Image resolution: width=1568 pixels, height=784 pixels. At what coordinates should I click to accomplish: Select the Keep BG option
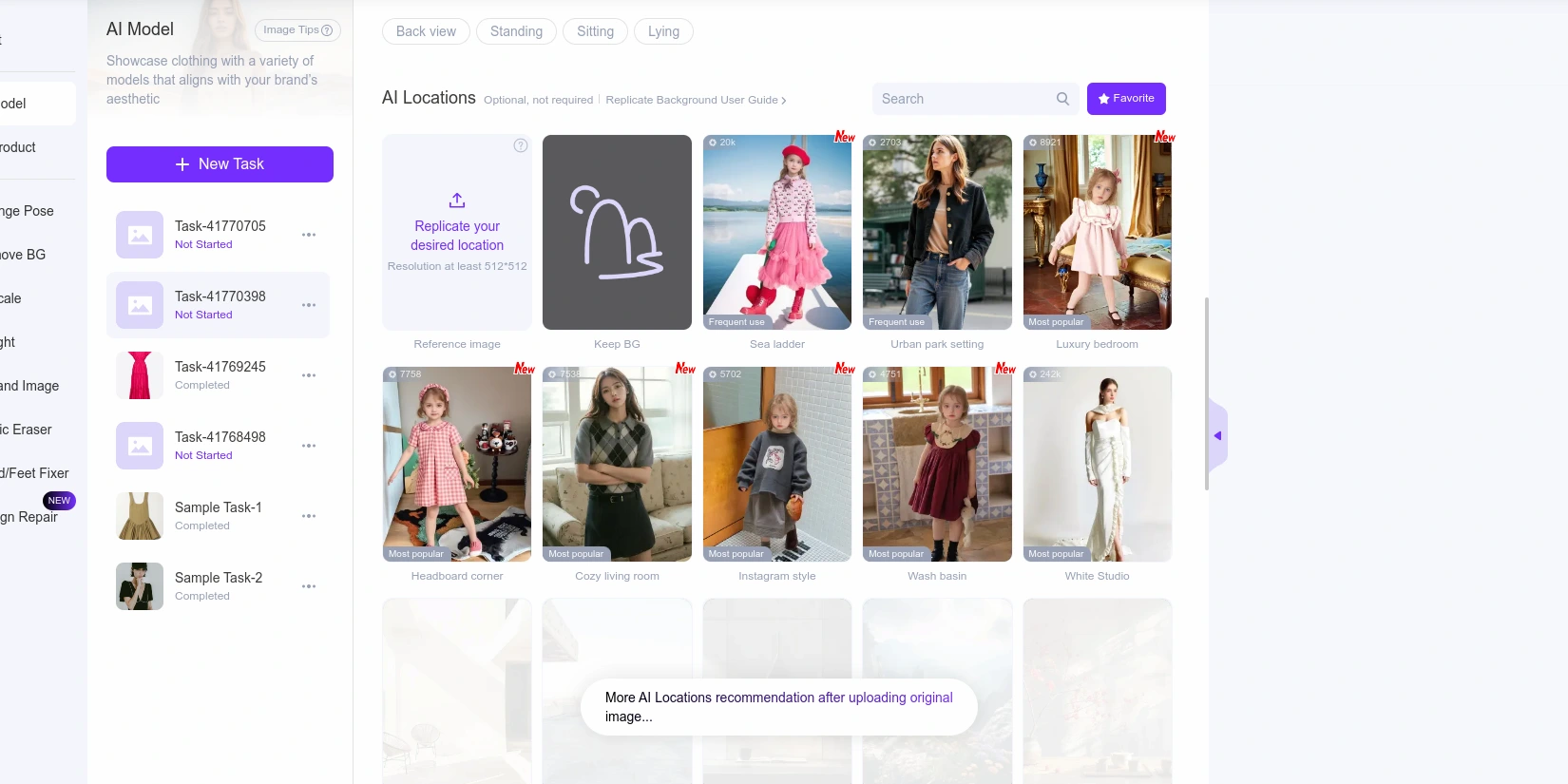click(617, 233)
